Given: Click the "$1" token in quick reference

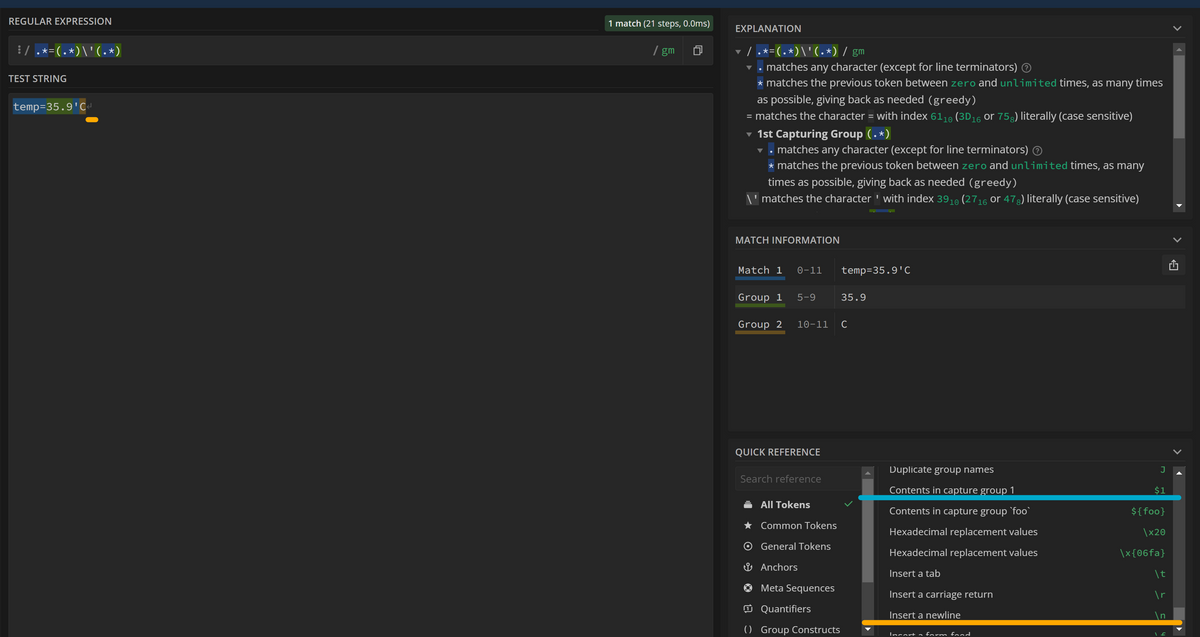Looking at the screenshot, I should tap(1159, 490).
